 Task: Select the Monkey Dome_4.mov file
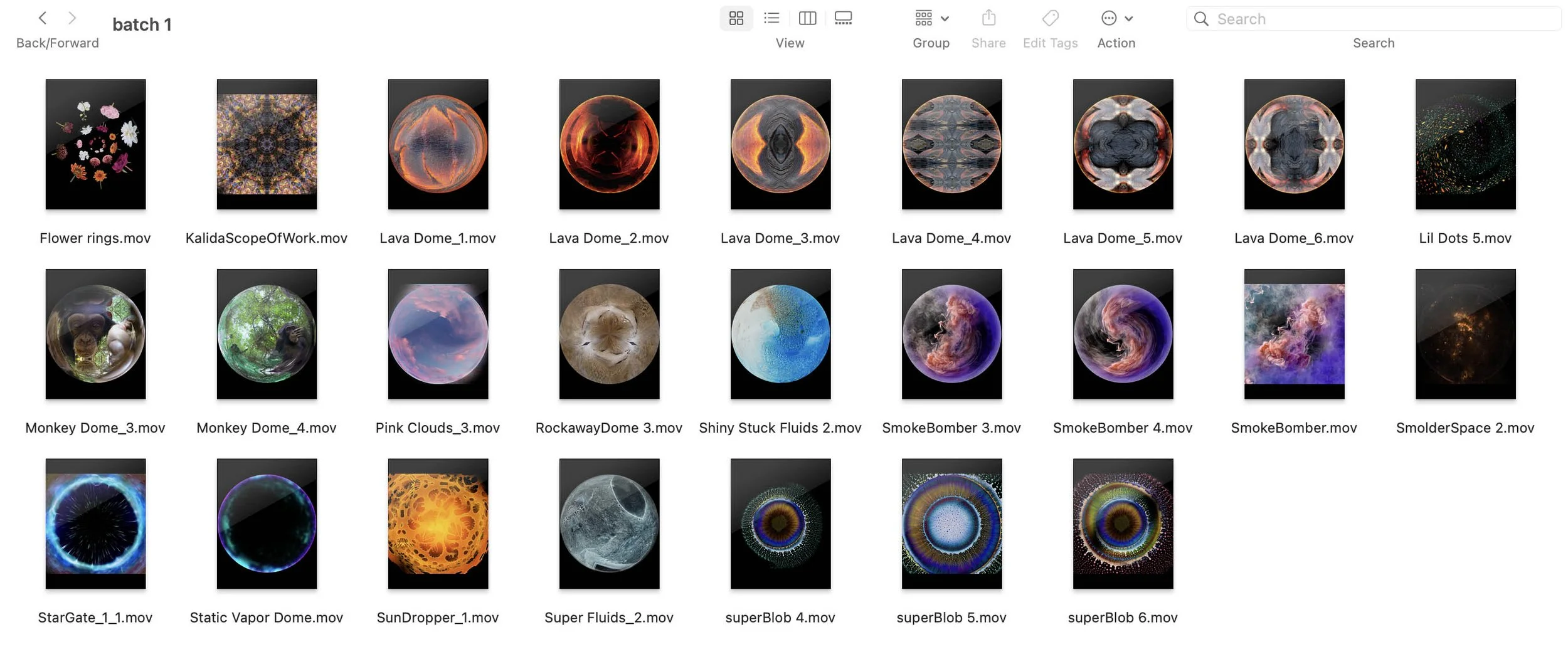coord(267,334)
